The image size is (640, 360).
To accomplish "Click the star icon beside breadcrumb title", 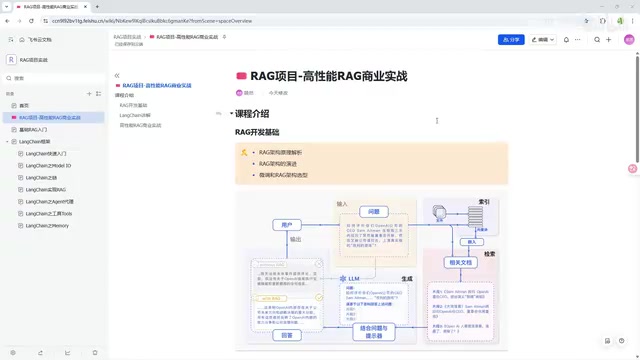I will pos(224,37).
